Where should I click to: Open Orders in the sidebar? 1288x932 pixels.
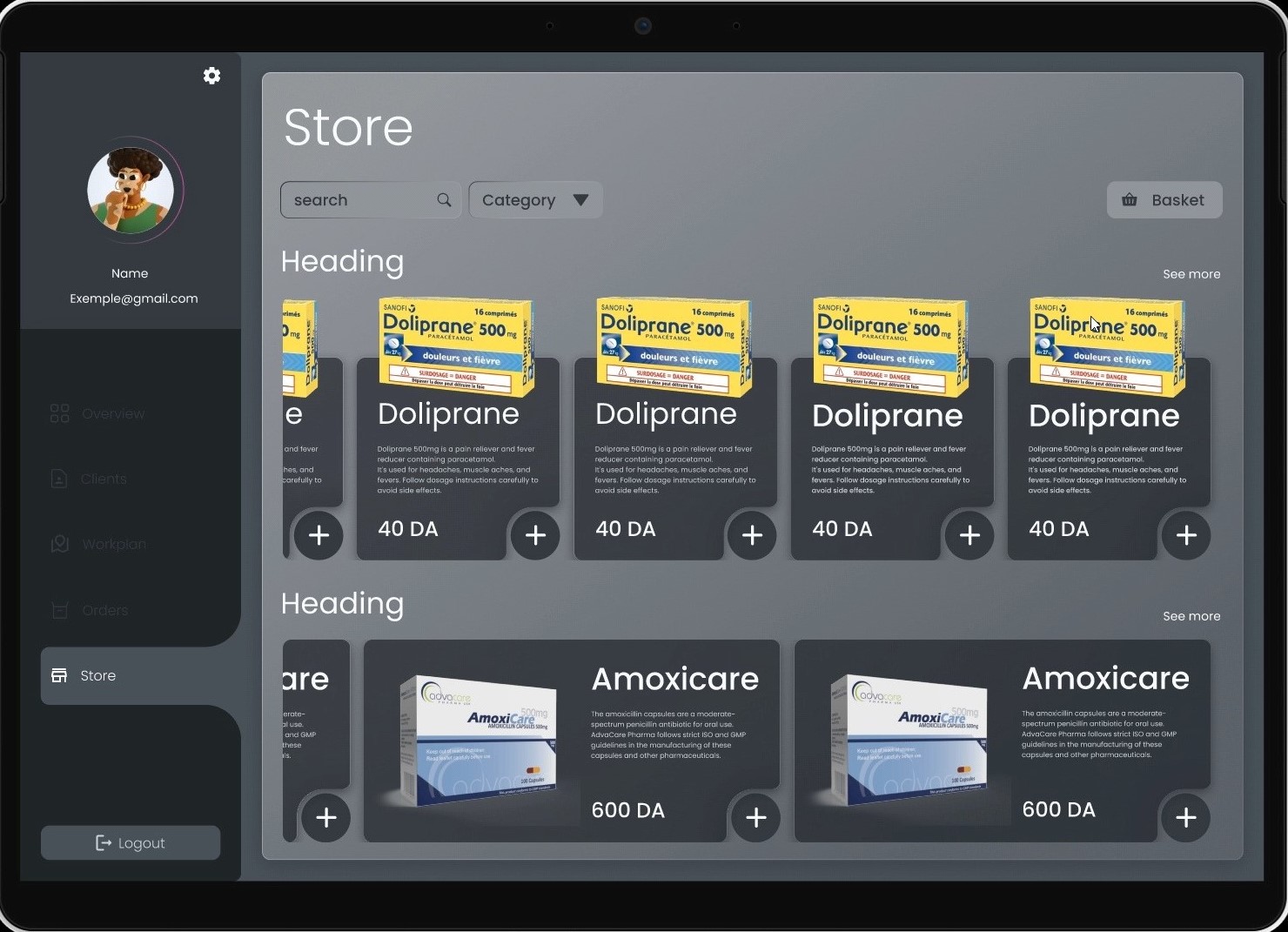point(89,610)
